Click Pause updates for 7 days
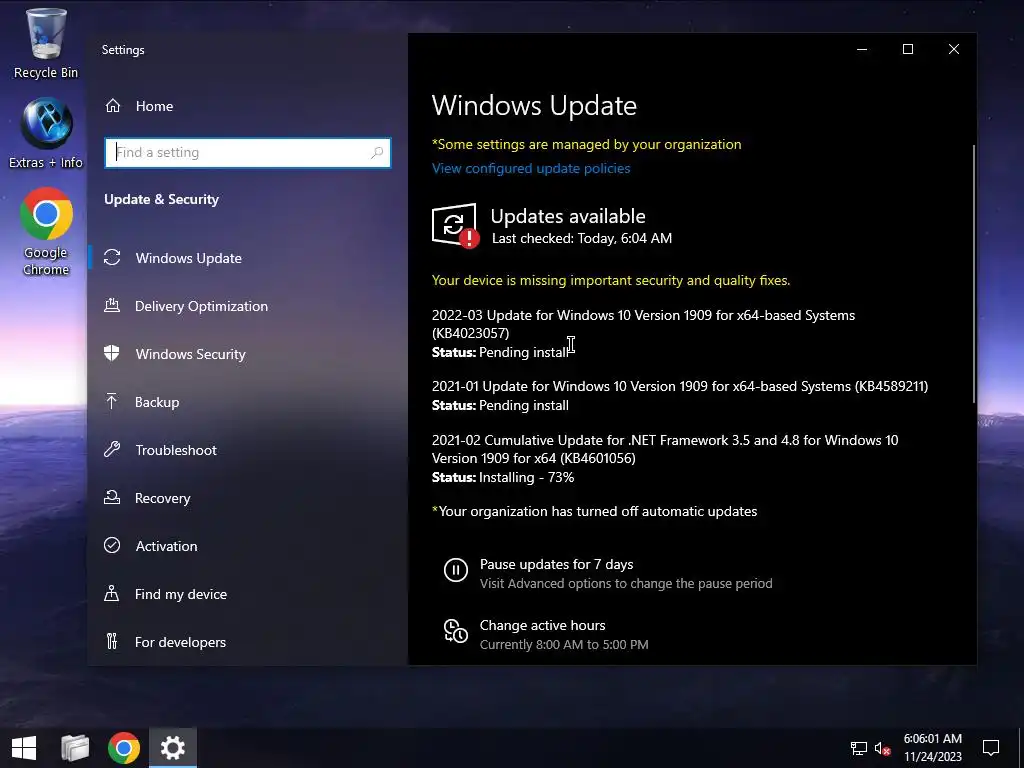 click(x=556, y=564)
